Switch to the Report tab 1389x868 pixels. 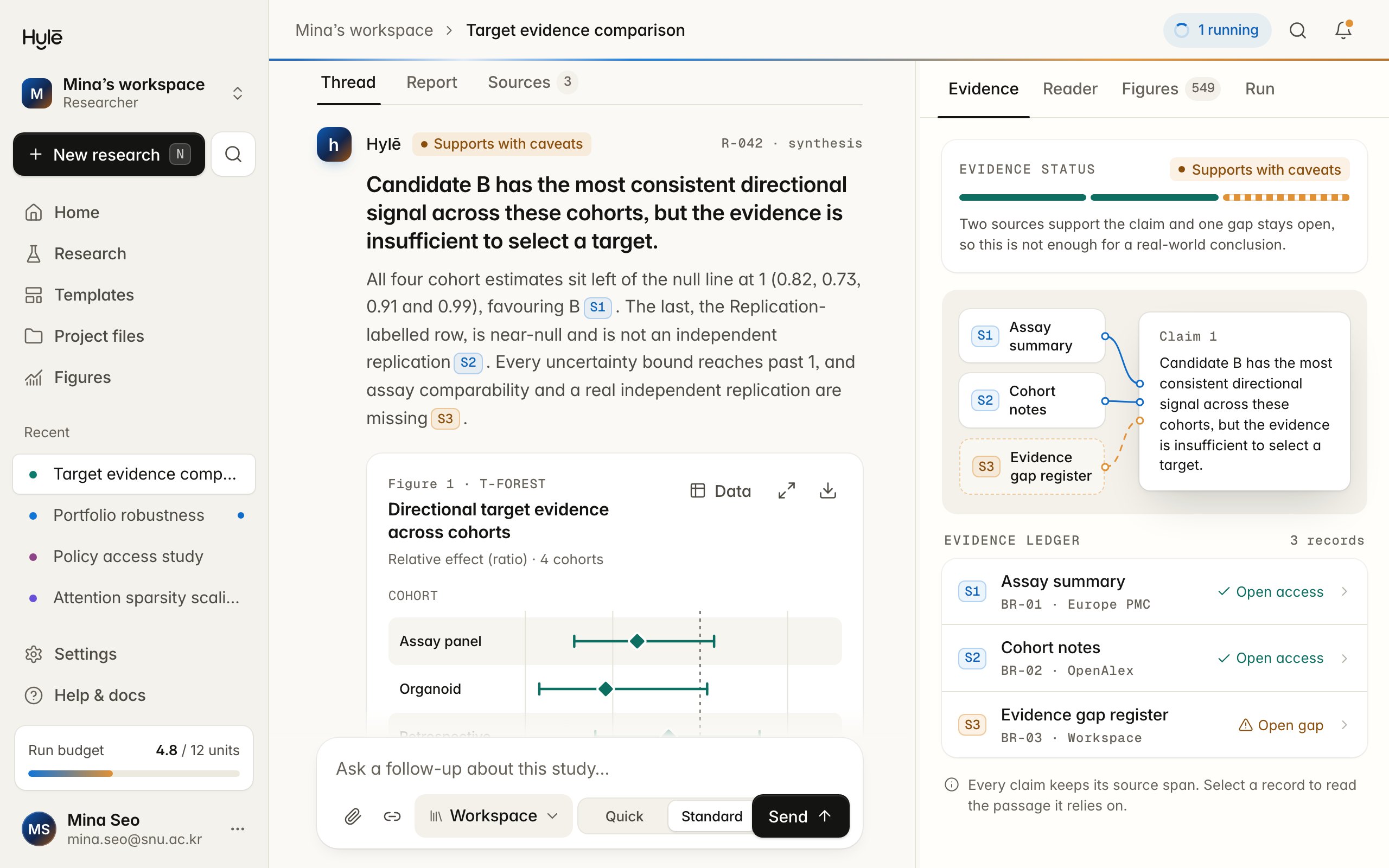[432, 82]
